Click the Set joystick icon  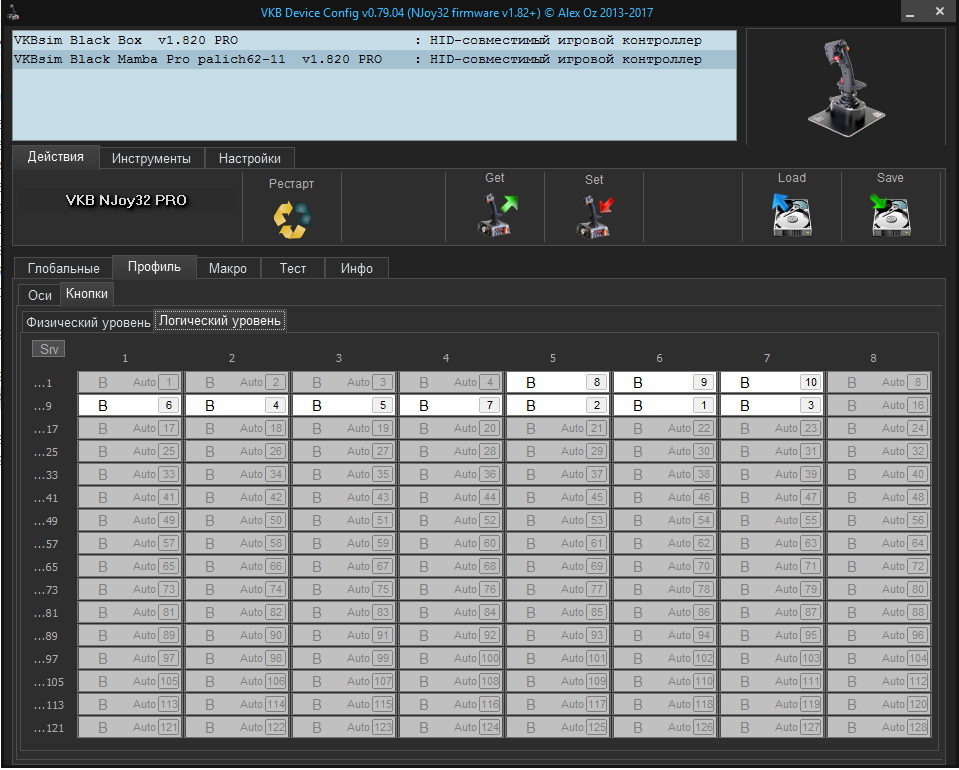594,216
